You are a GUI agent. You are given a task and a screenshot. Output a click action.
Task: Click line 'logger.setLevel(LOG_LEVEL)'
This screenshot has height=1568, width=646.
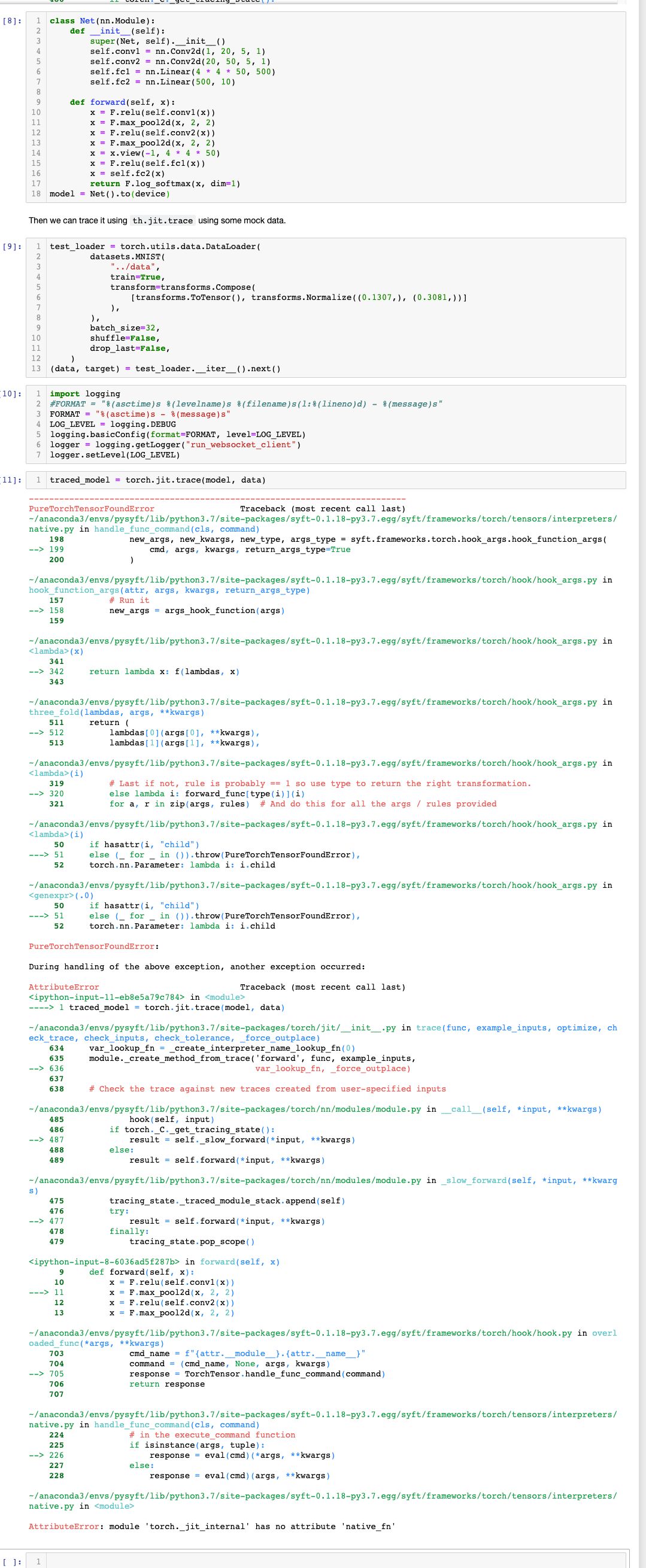click(115, 454)
